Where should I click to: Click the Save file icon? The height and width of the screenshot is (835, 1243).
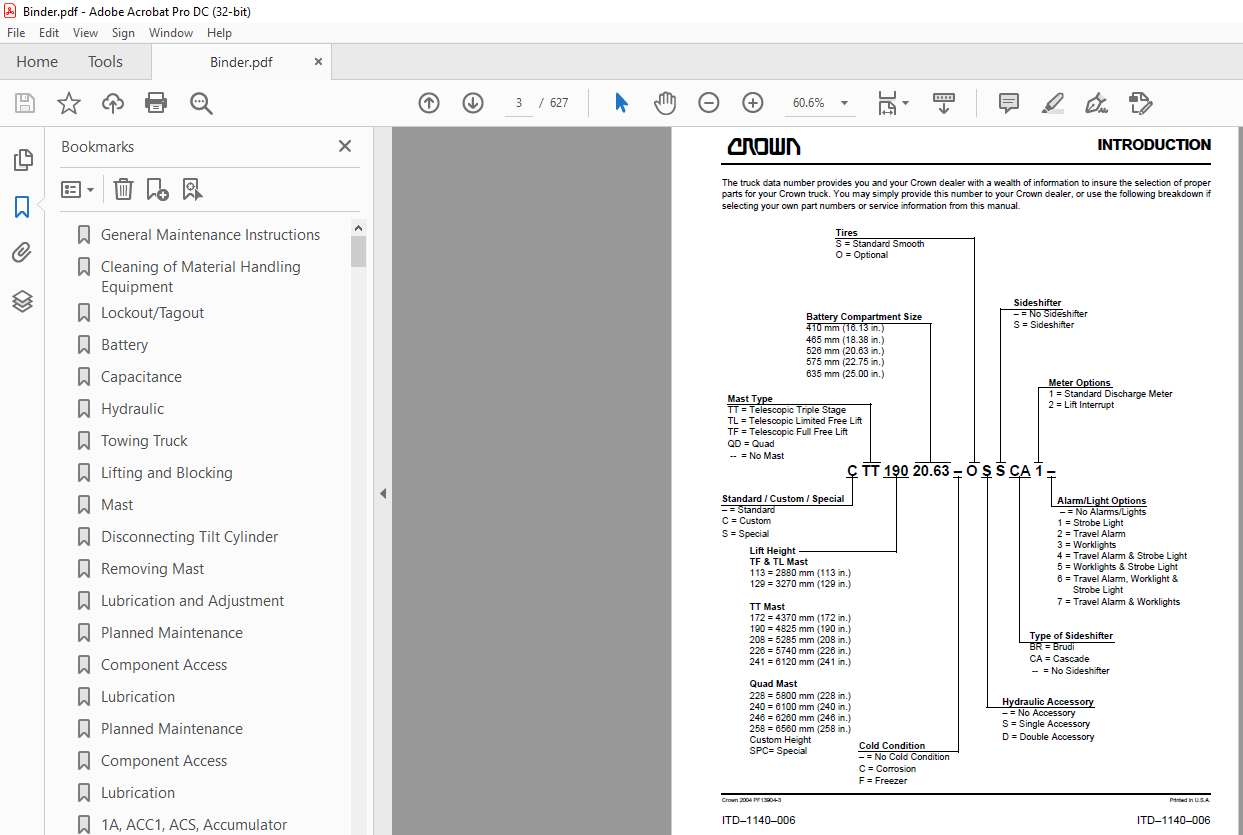tap(25, 103)
